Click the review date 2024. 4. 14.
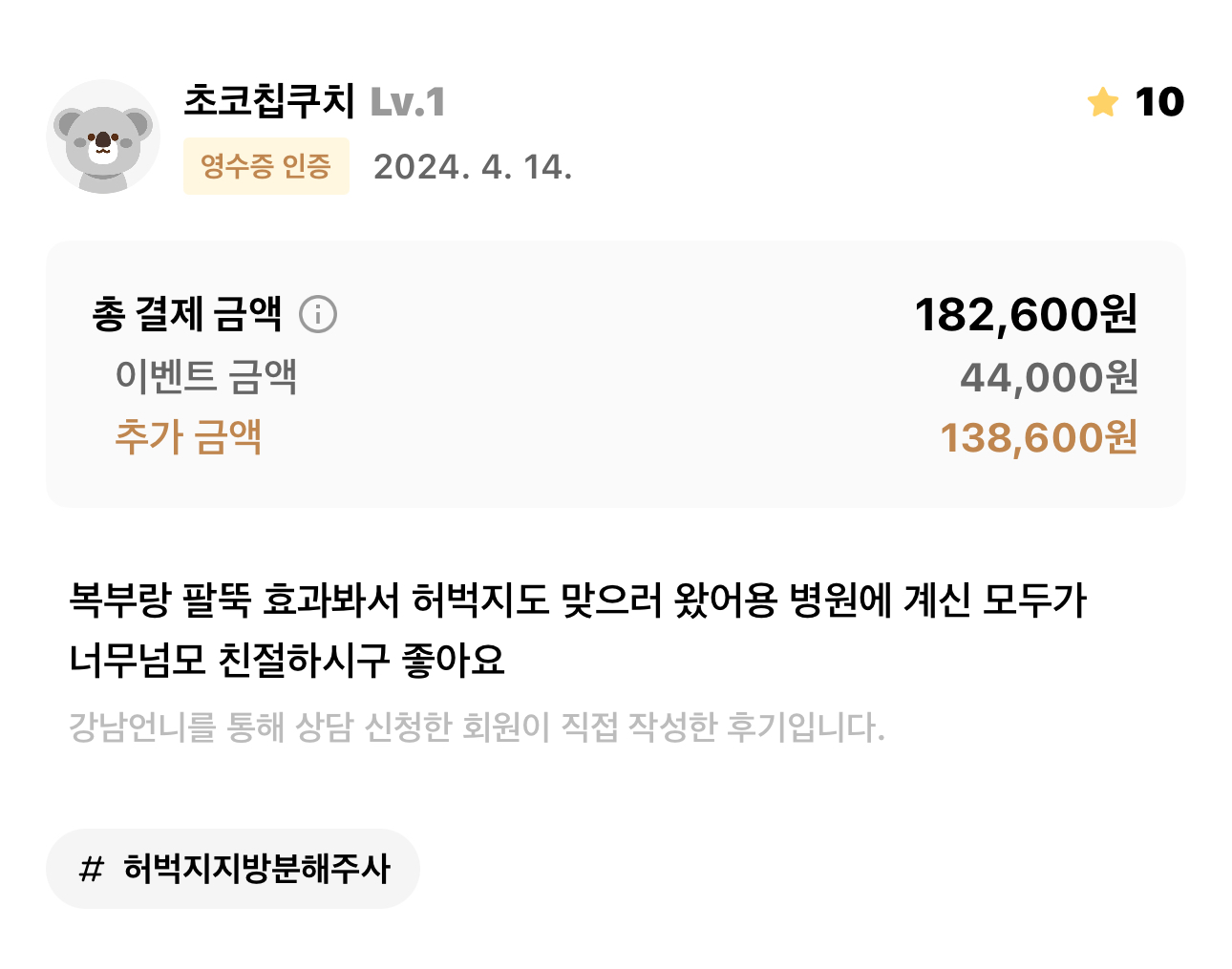Viewport: 1232px width, 969px height. [x=473, y=168]
